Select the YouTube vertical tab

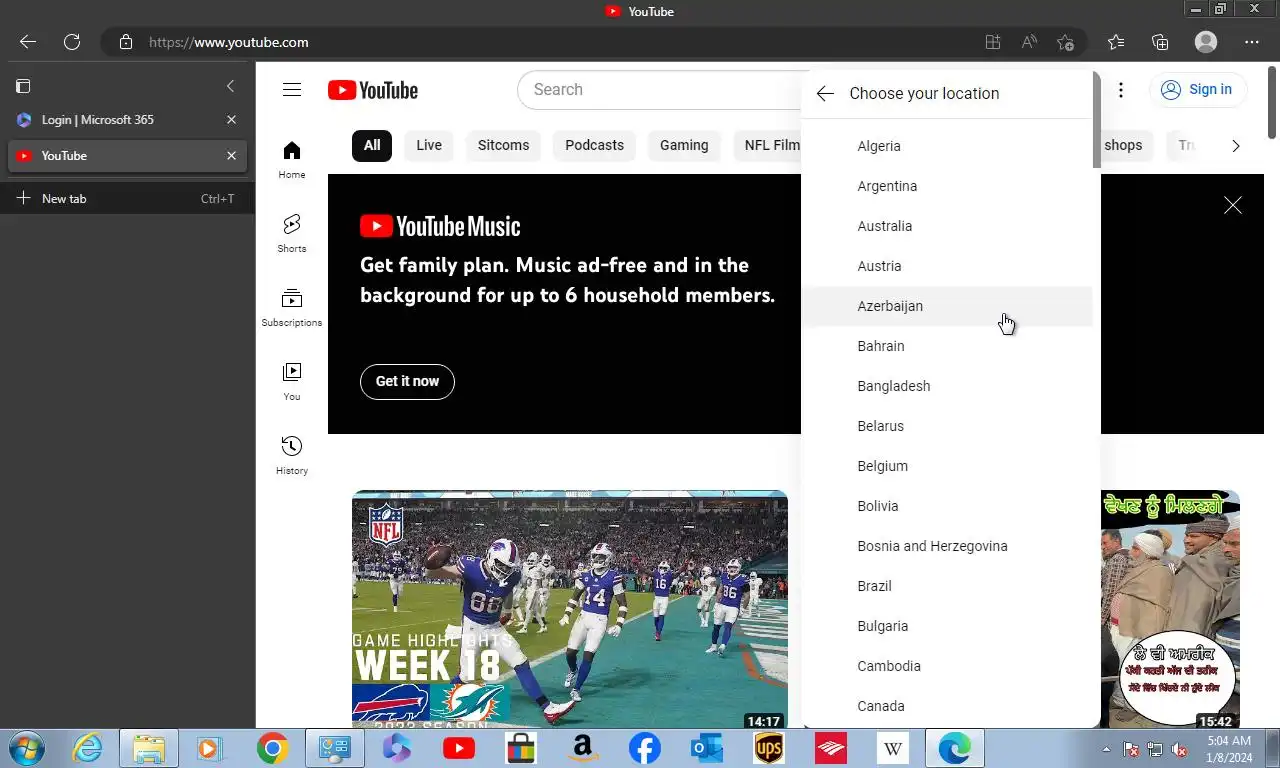click(127, 156)
